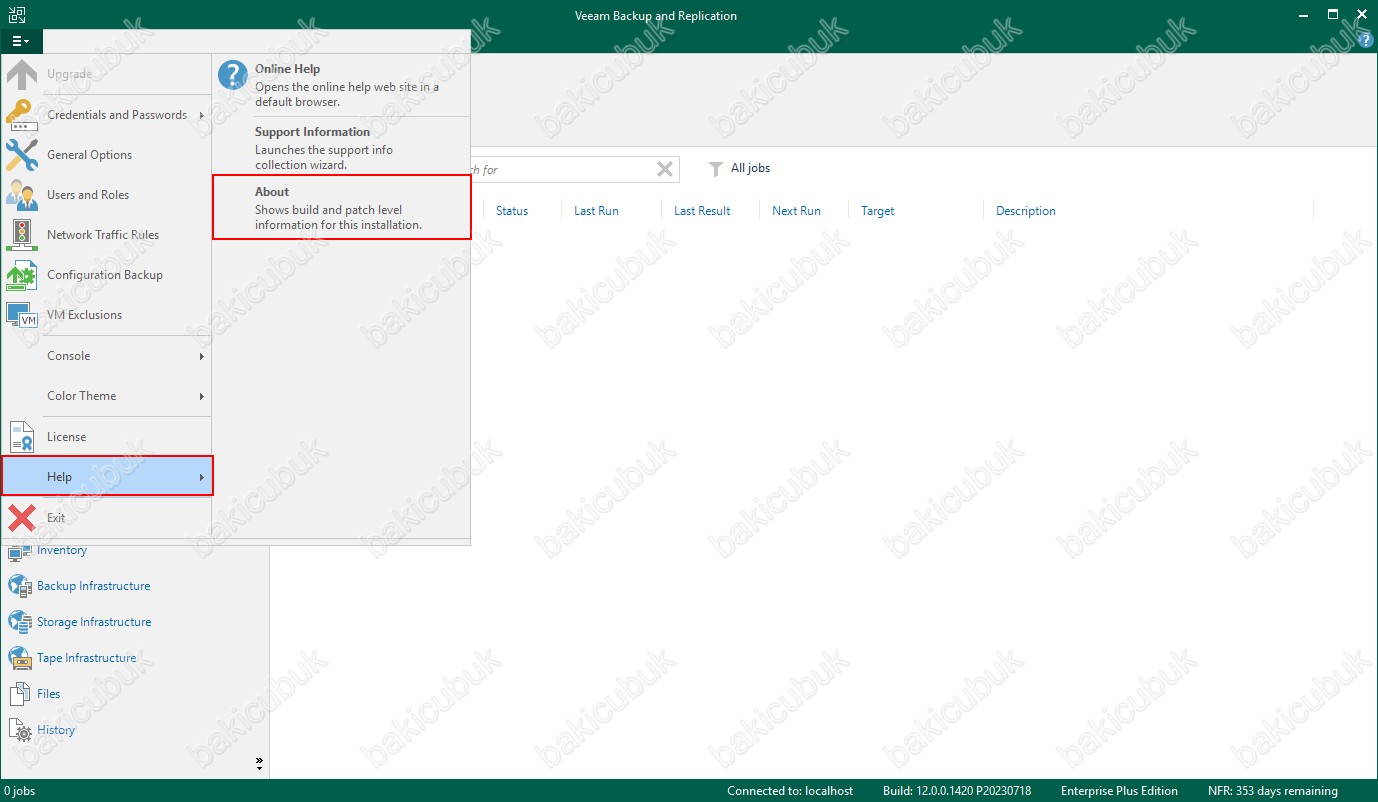This screenshot has width=1378, height=802.
Task: Click the Backup Infrastructure icon
Action: click(20, 586)
